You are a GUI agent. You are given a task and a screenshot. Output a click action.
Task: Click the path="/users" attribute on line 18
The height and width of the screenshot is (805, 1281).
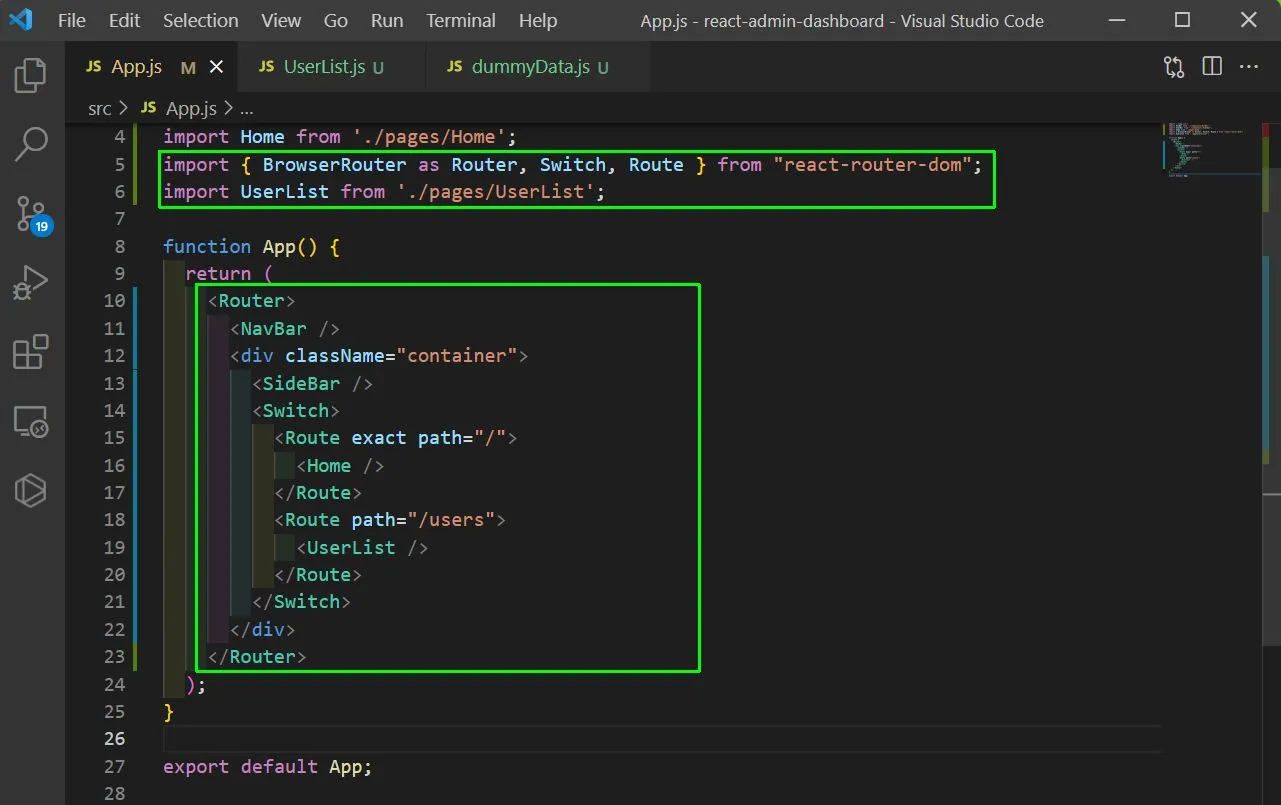pos(423,520)
